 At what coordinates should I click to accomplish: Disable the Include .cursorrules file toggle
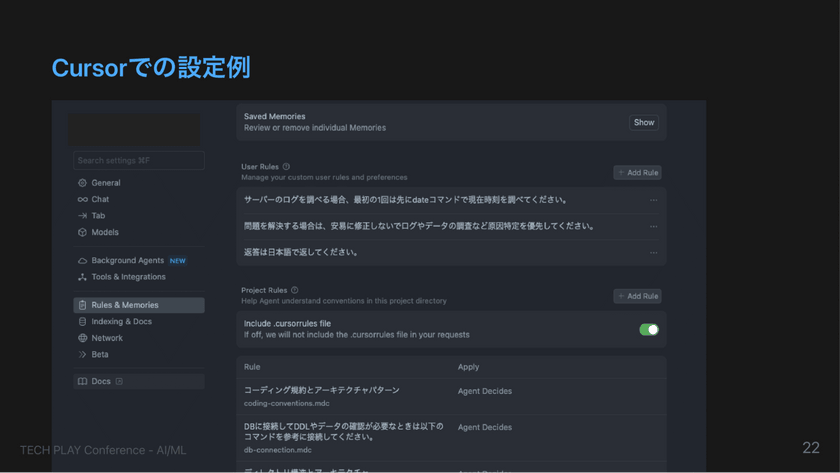(649, 329)
